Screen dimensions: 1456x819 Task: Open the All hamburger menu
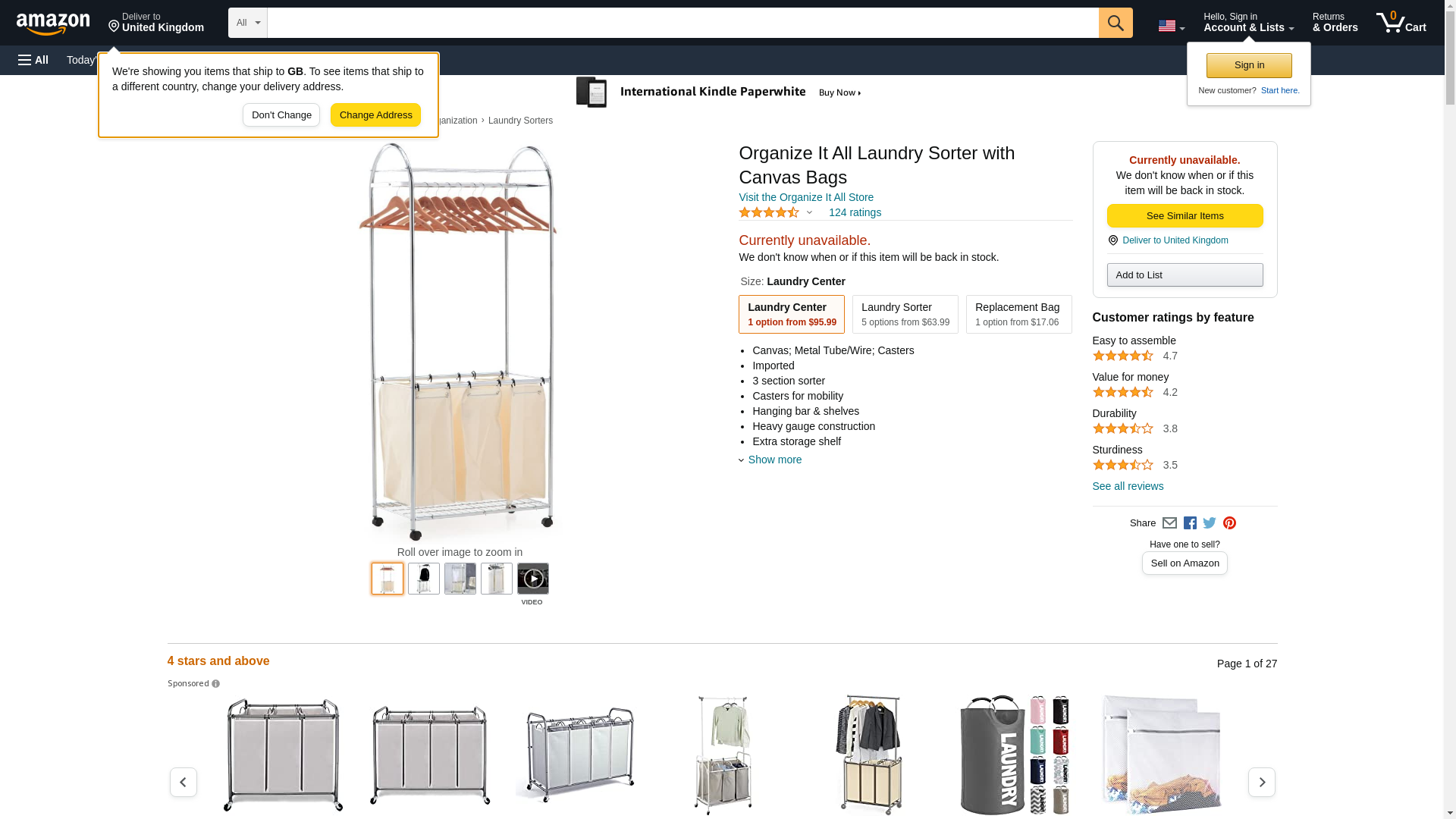[33, 60]
